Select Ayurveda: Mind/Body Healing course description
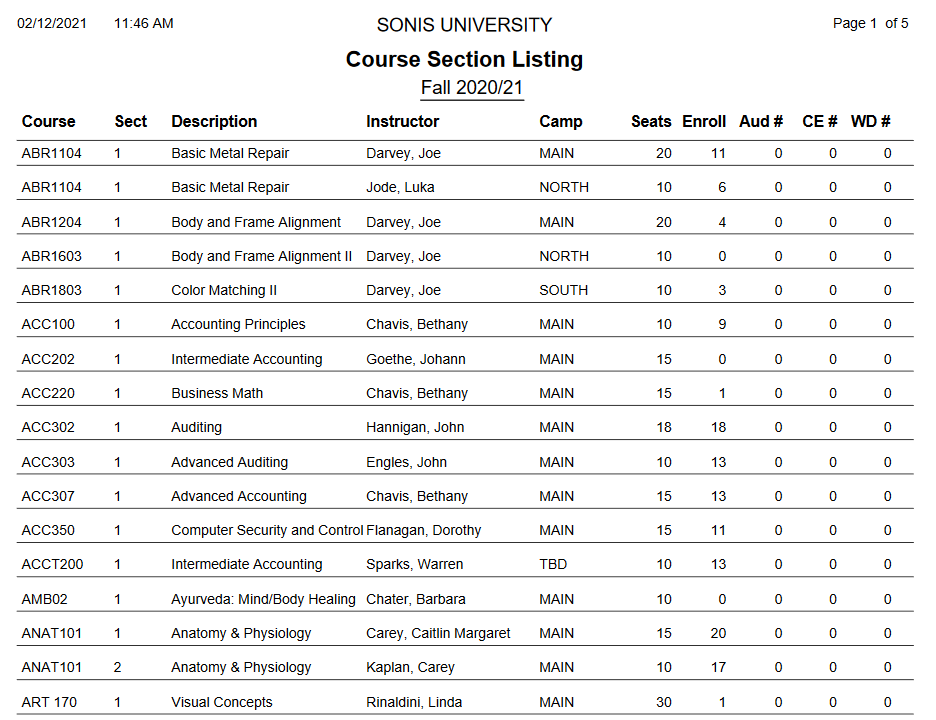The height and width of the screenshot is (720, 936). 263,599
